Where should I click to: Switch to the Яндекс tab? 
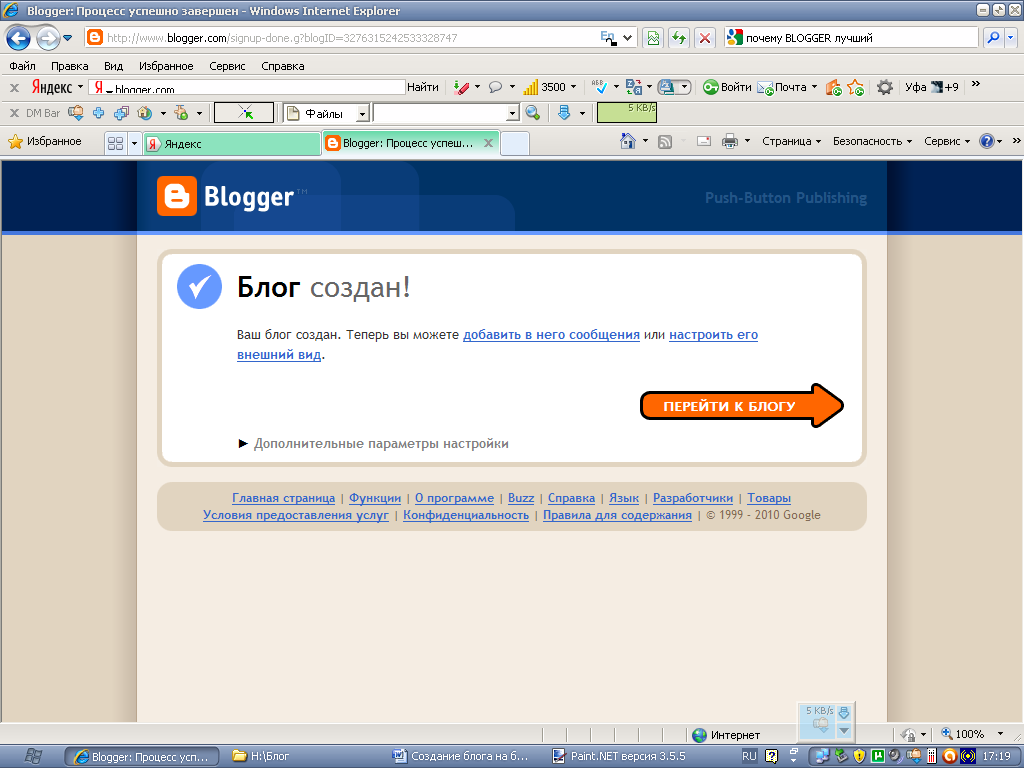point(232,144)
